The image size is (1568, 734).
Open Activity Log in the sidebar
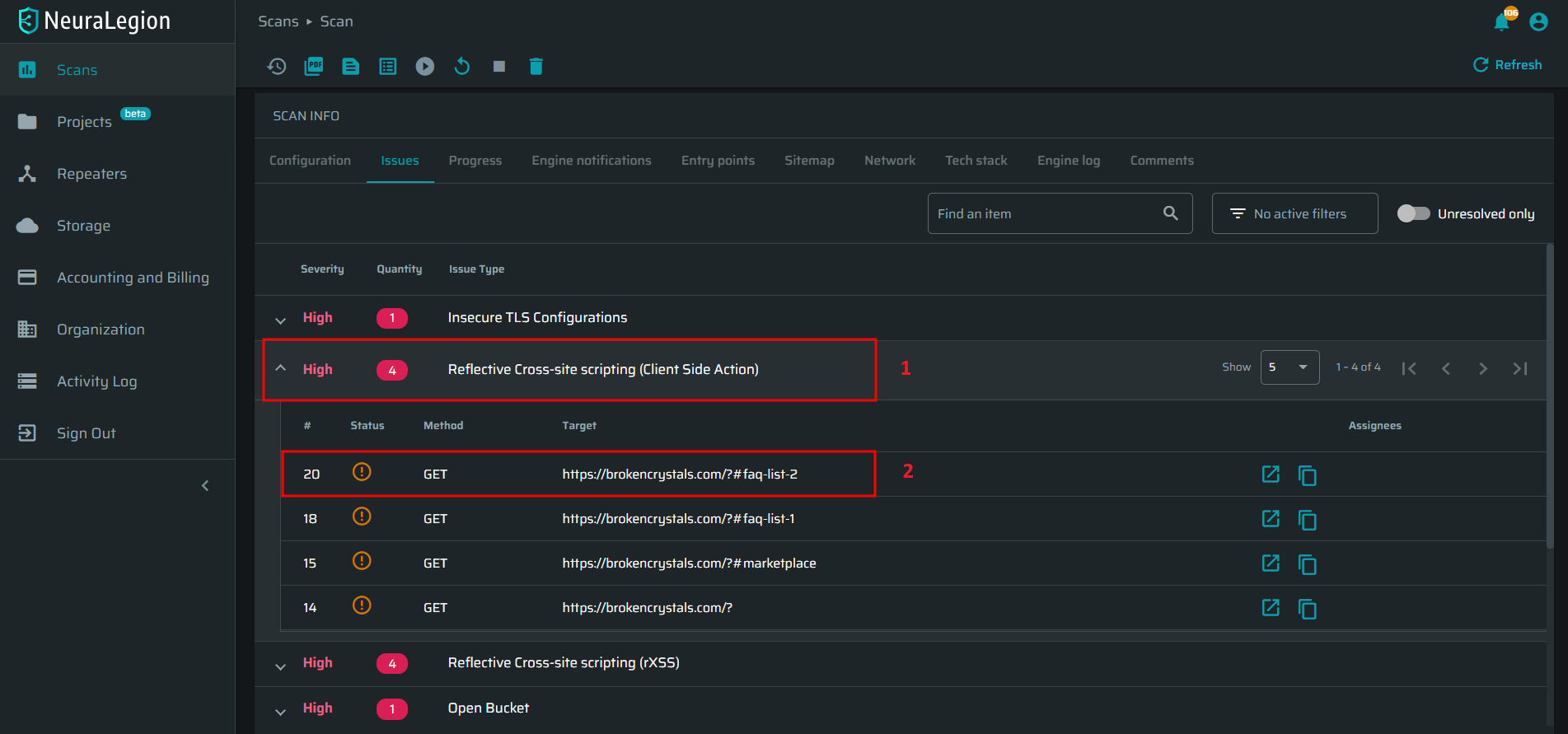coord(117,381)
